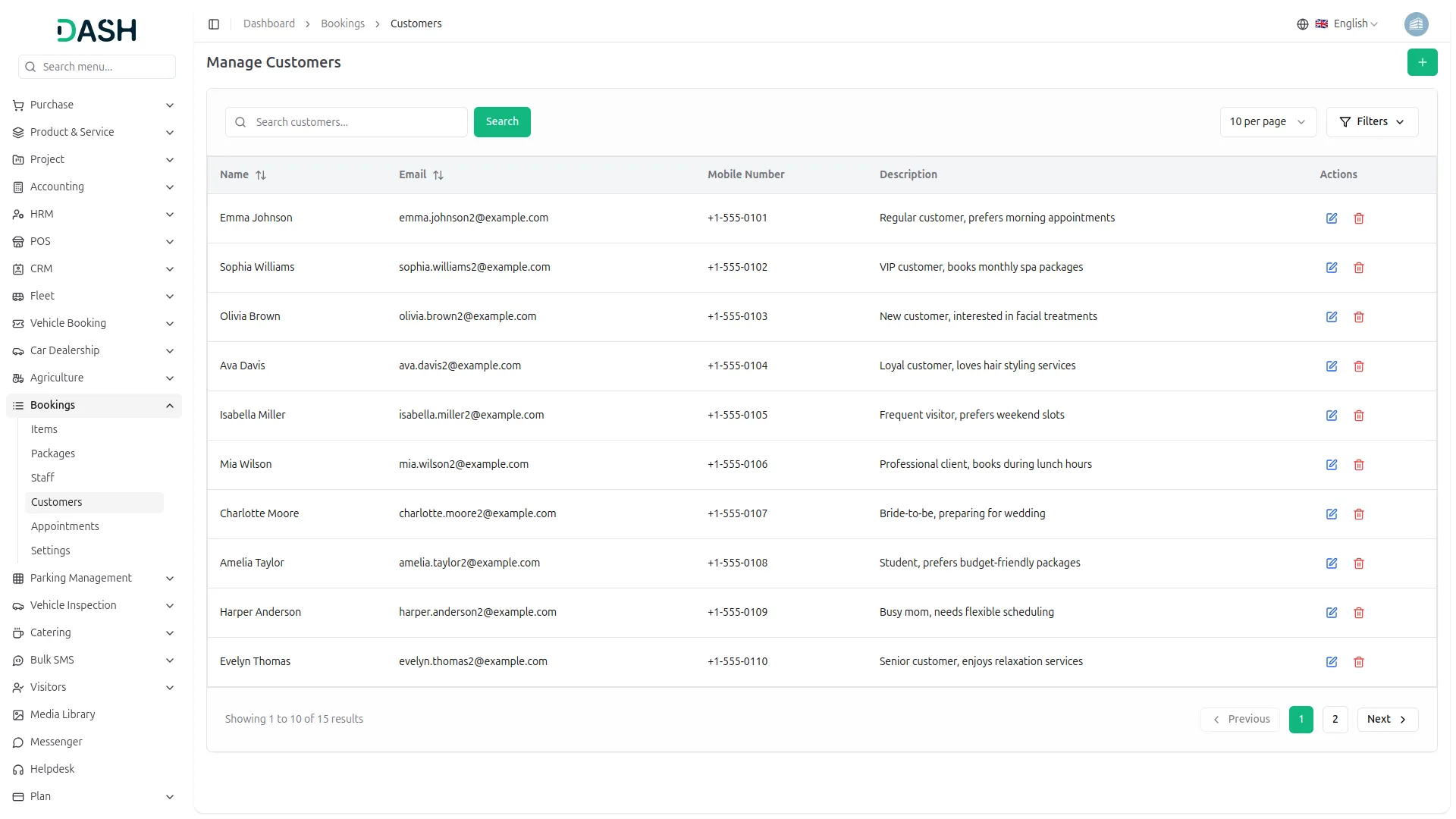The height and width of the screenshot is (819, 1456).
Task: Open Staff submenu item
Action: (42, 479)
